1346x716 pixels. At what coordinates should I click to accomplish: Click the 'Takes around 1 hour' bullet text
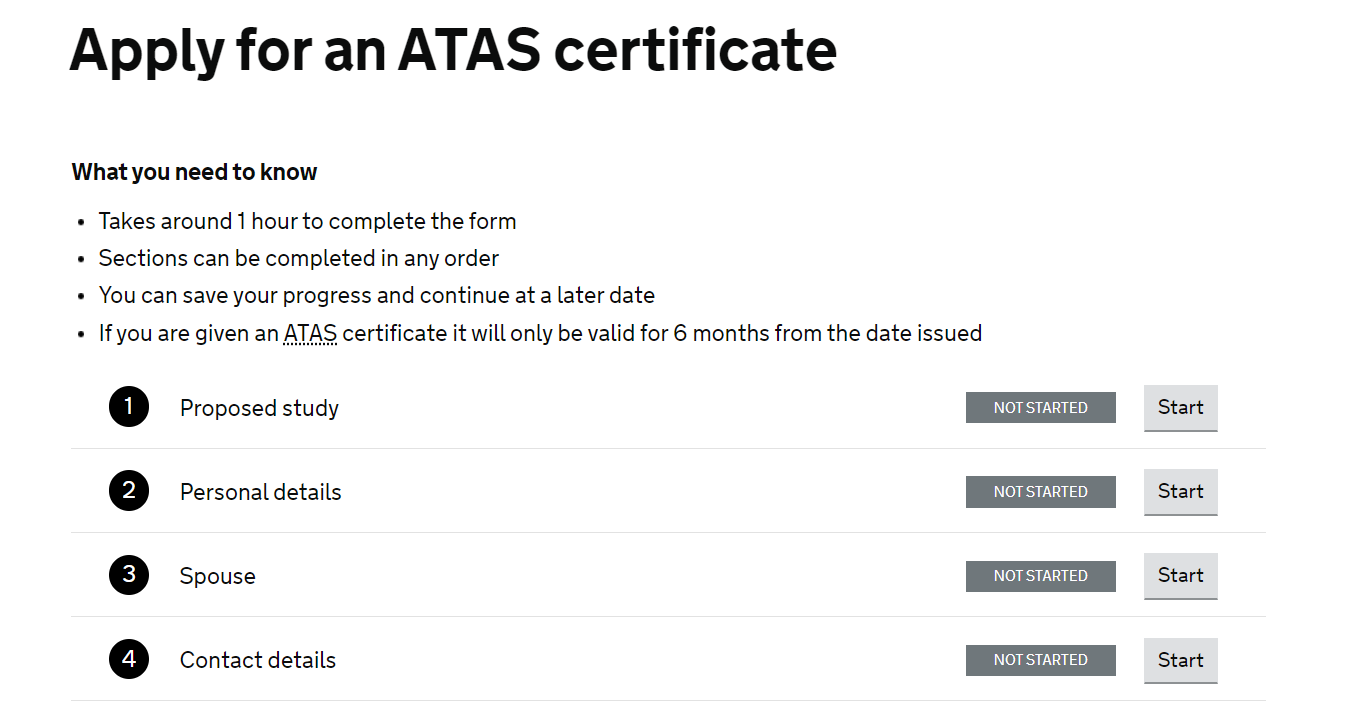tap(307, 221)
